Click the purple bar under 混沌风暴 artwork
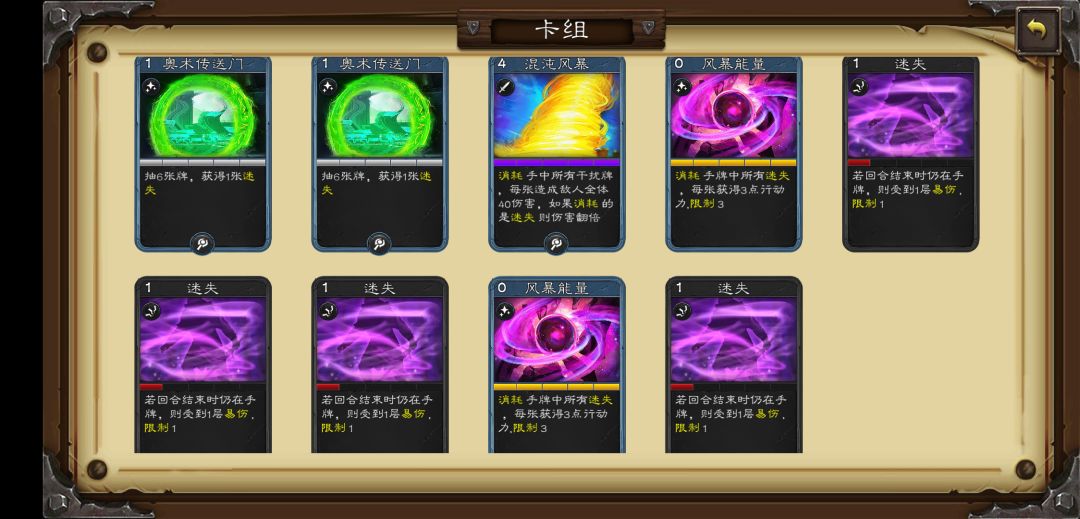The width and height of the screenshot is (1080, 519). click(557, 163)
